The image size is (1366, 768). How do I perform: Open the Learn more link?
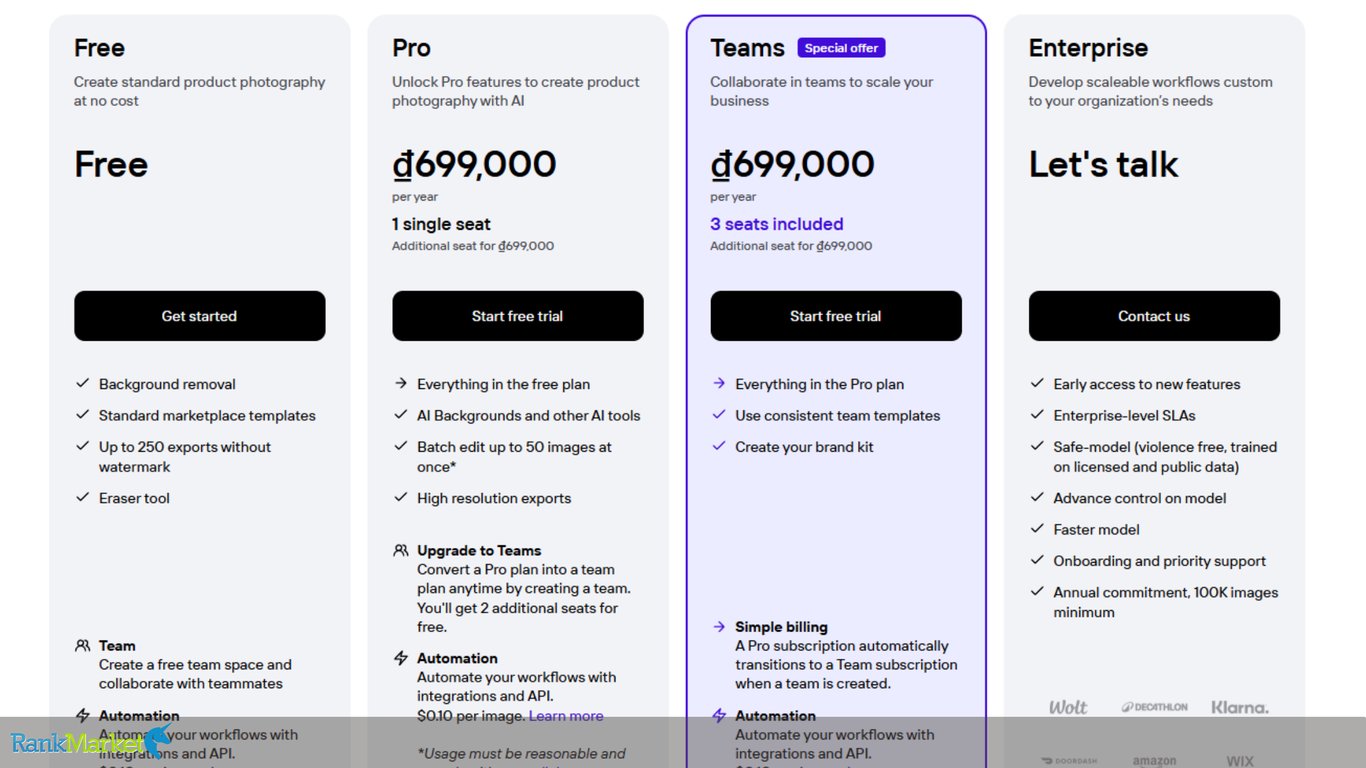click(566, 716)
